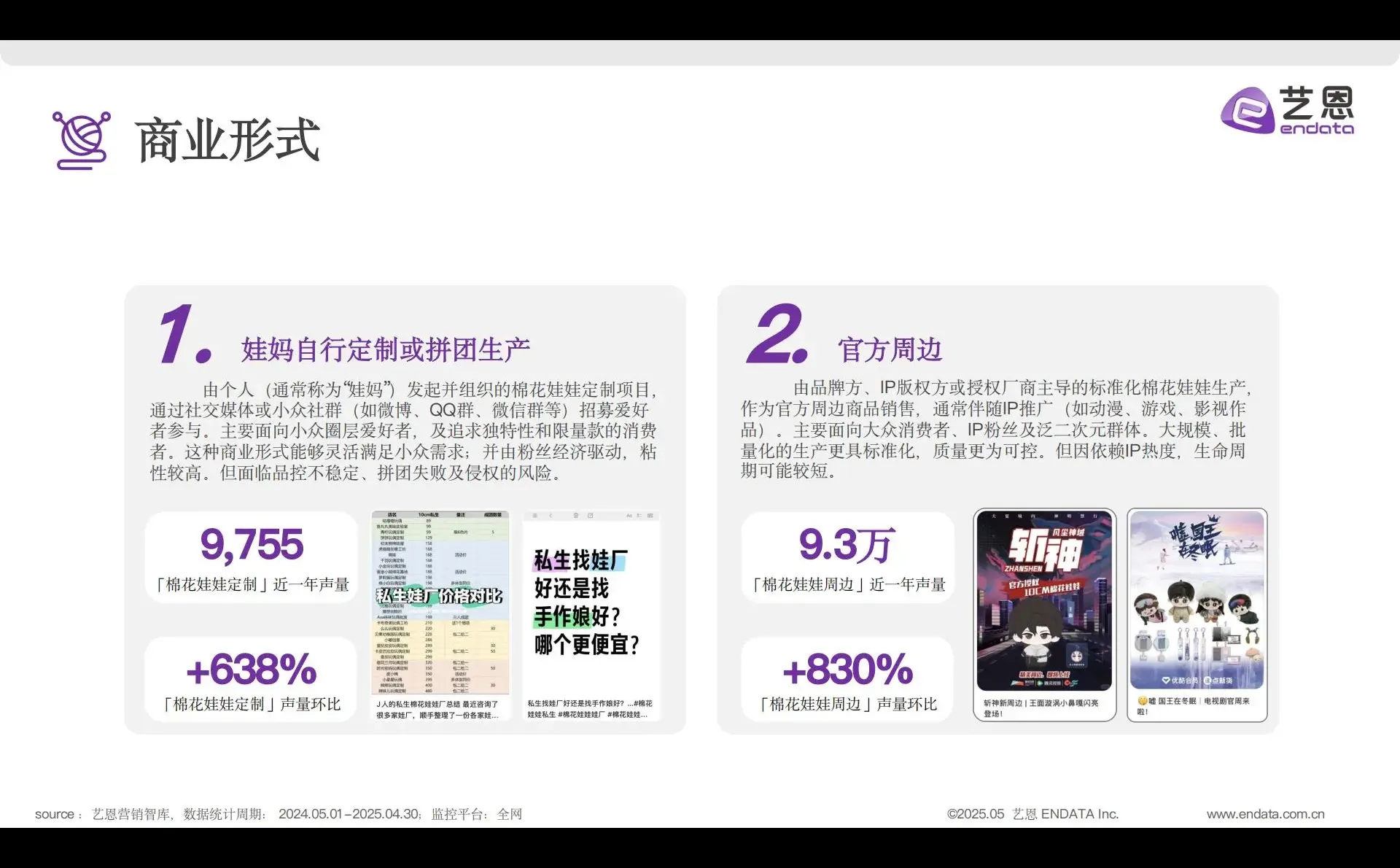Click the source attribution text at bottom left
Screen dimensions: 1400x868
[x=281, y=813]
